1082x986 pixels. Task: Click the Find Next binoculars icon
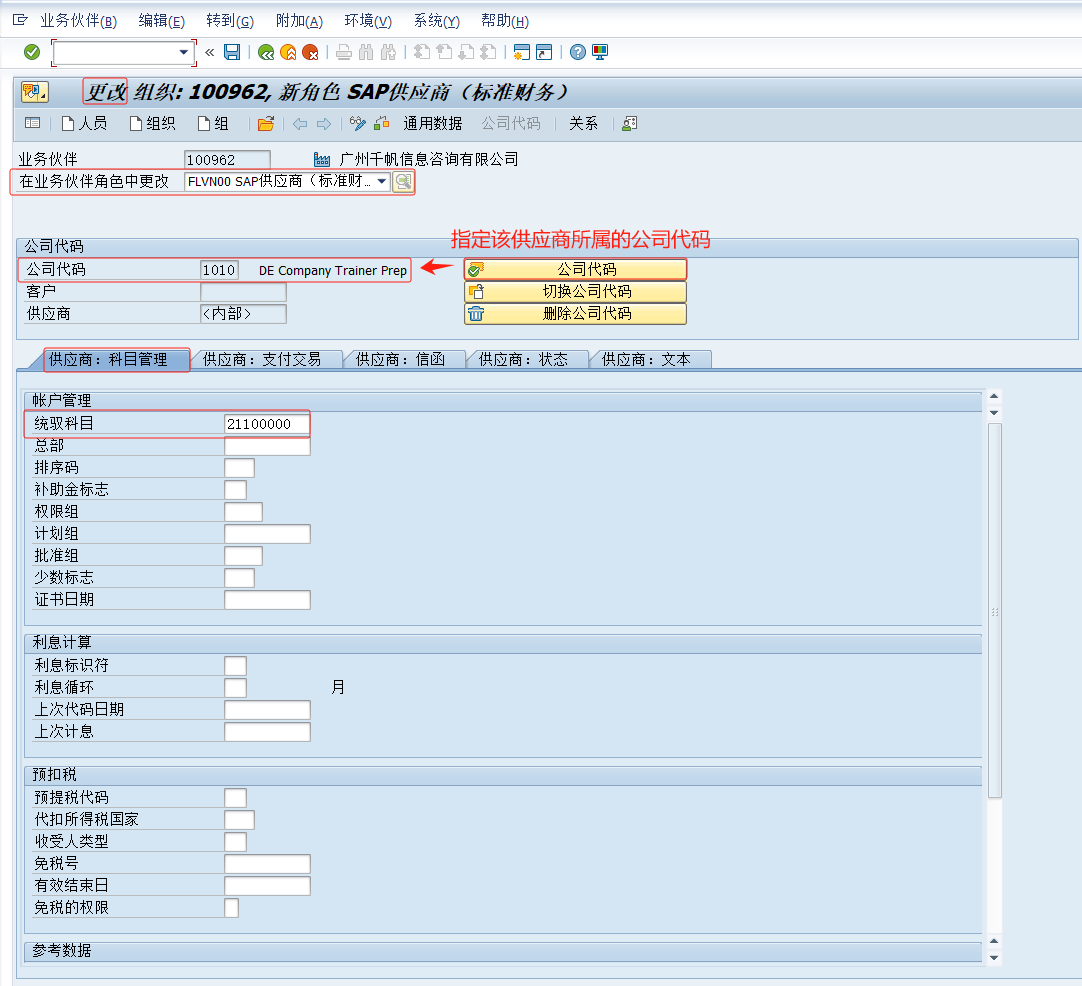(x=388, y=52)
